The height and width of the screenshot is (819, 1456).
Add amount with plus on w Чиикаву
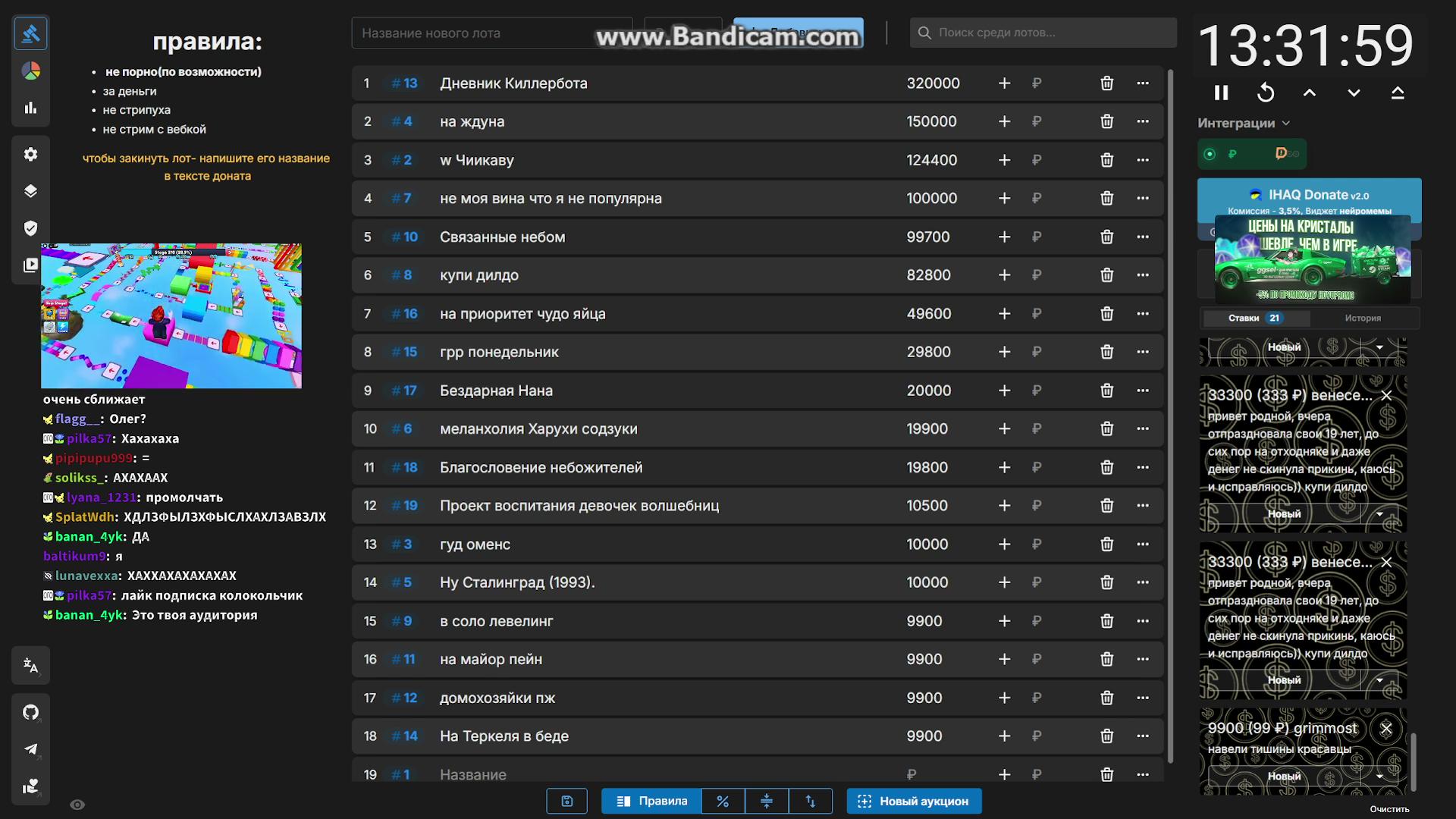point(1004,160)
